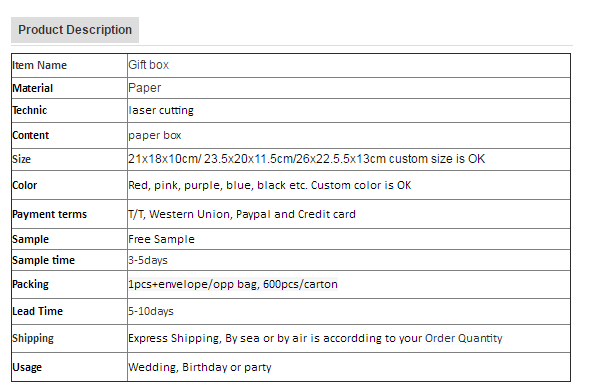Select the 5-10days lead time value
The height and width of the screenshot is (390, 593).
pos(151,311)
